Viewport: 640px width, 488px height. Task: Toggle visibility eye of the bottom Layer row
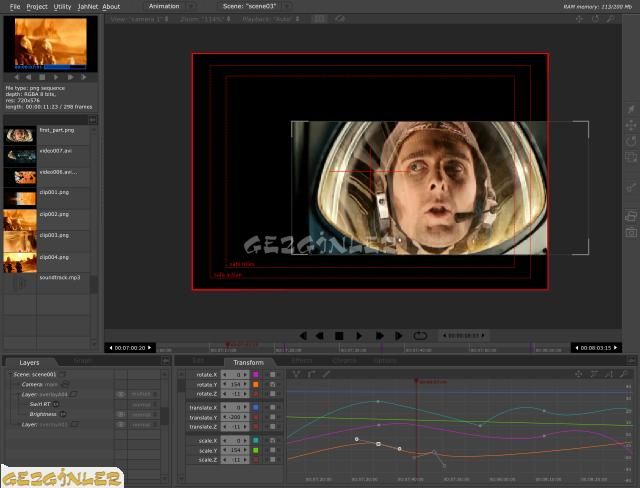[121, 424]
